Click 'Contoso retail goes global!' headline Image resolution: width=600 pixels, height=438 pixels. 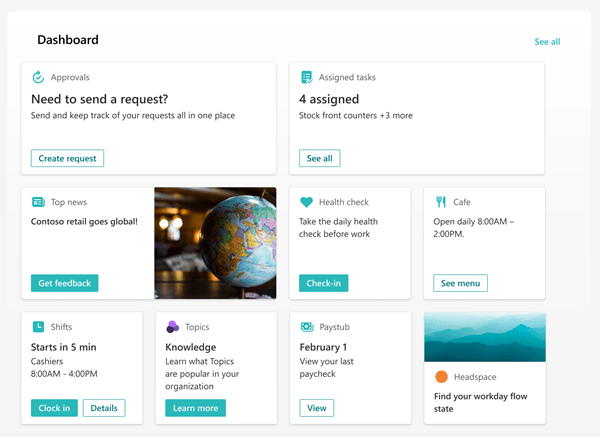[84, 221]
